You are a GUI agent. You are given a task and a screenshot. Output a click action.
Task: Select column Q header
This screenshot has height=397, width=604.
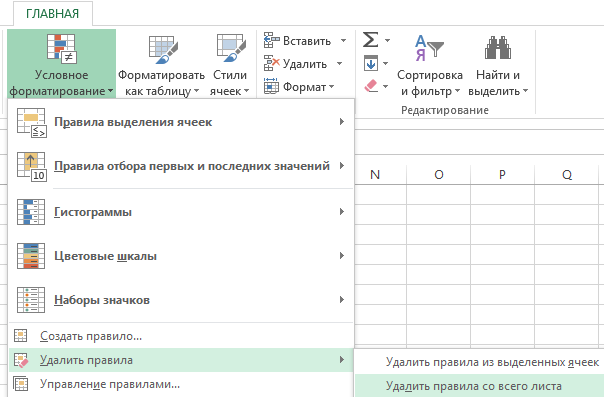point(567,175)
